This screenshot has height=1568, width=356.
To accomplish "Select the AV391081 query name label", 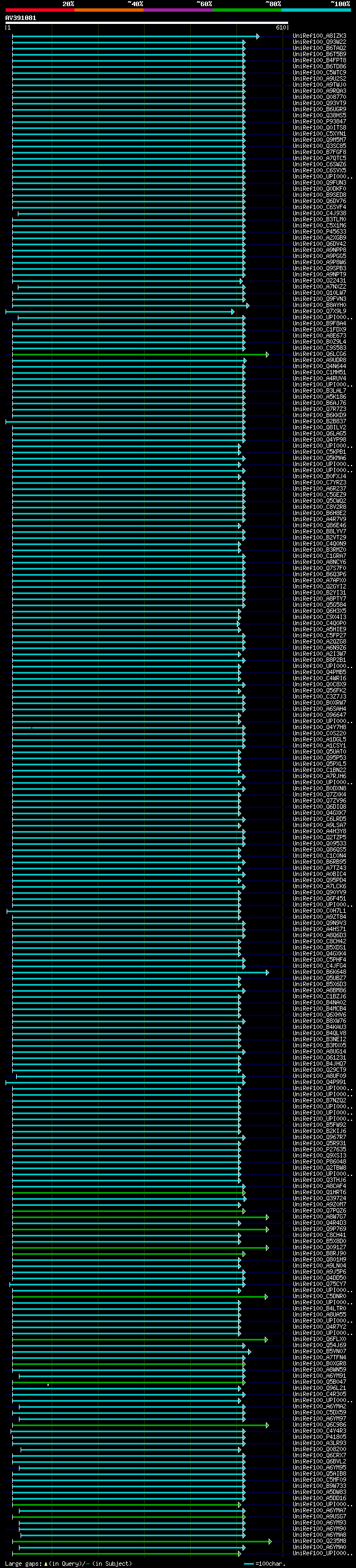I will click(21, 18).
